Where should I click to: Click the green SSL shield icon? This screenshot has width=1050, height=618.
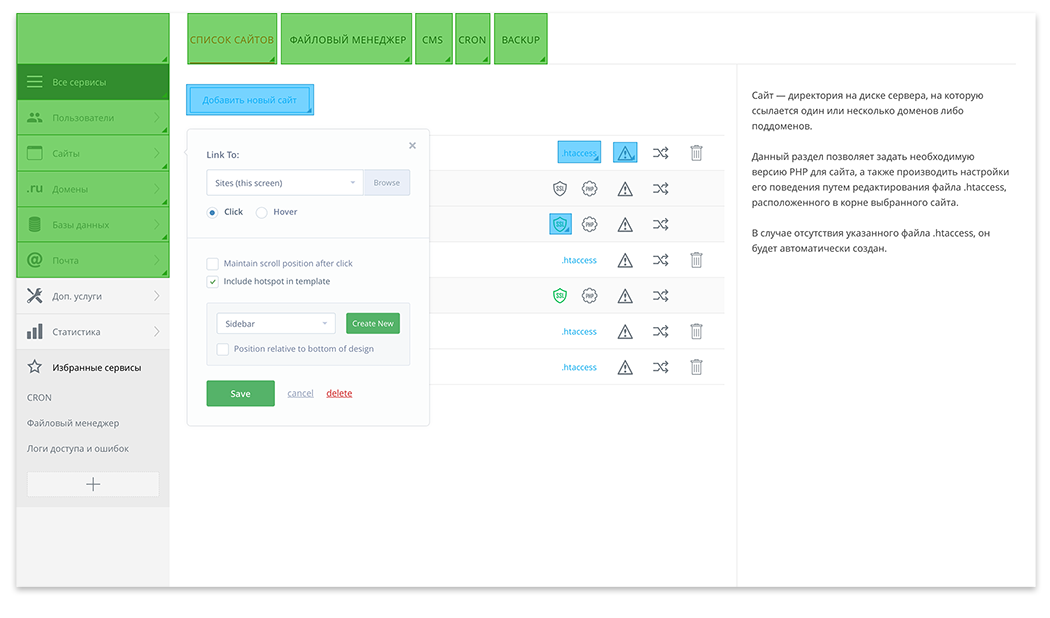559,295
